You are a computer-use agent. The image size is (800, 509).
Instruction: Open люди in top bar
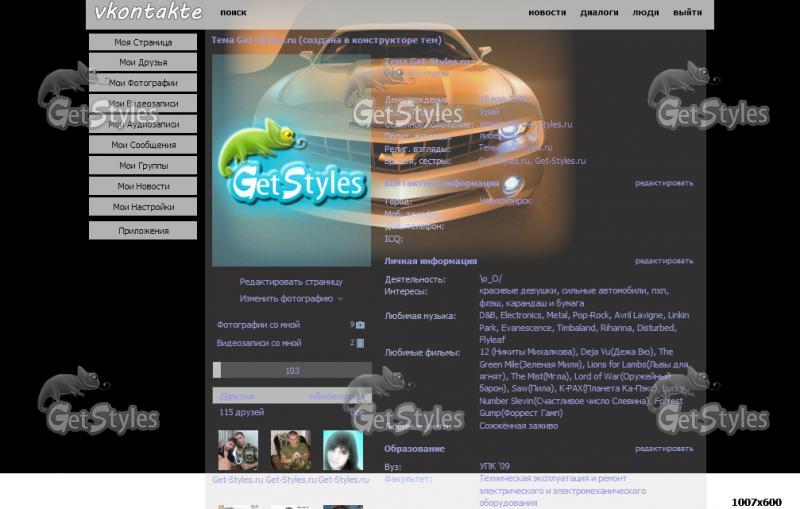coord(646,12)
